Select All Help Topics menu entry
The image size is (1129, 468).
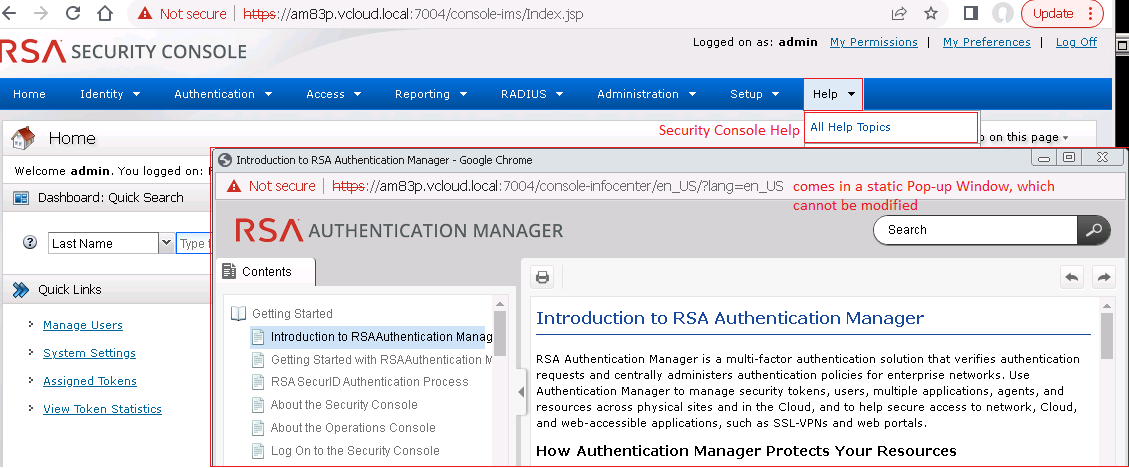pos(850,127)
